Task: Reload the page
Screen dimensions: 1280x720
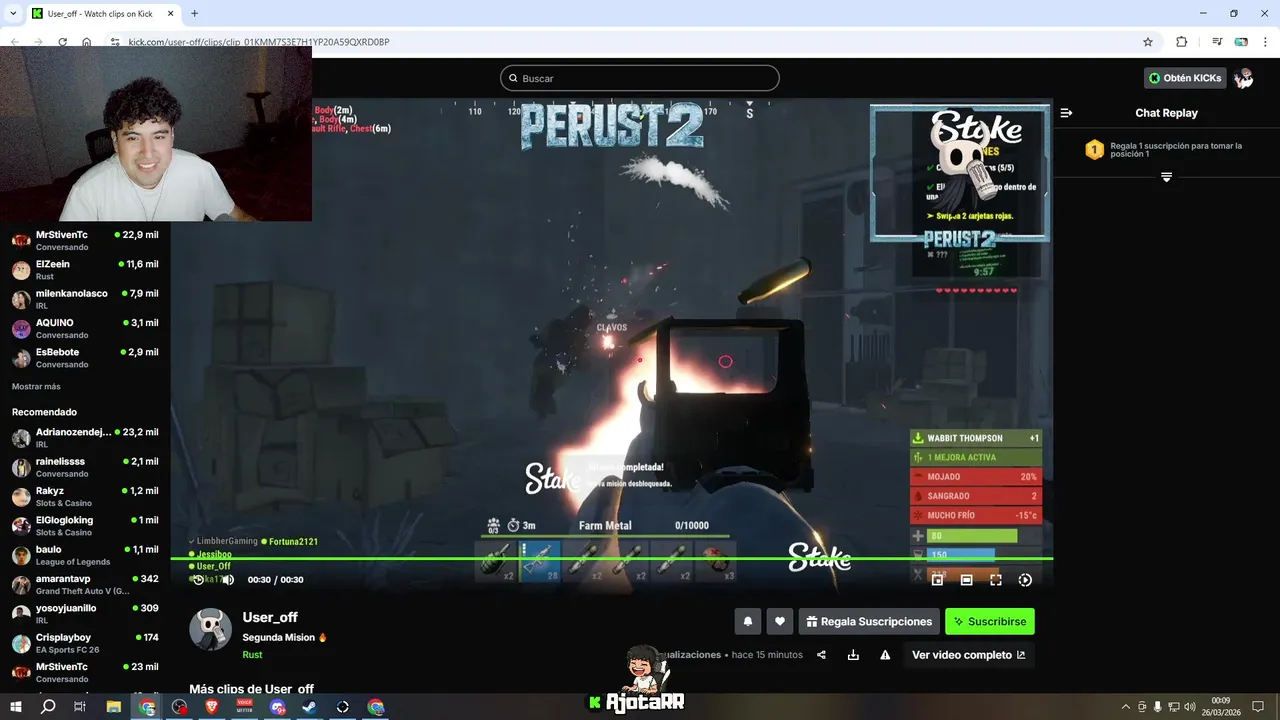Action: tap(62, 42)
